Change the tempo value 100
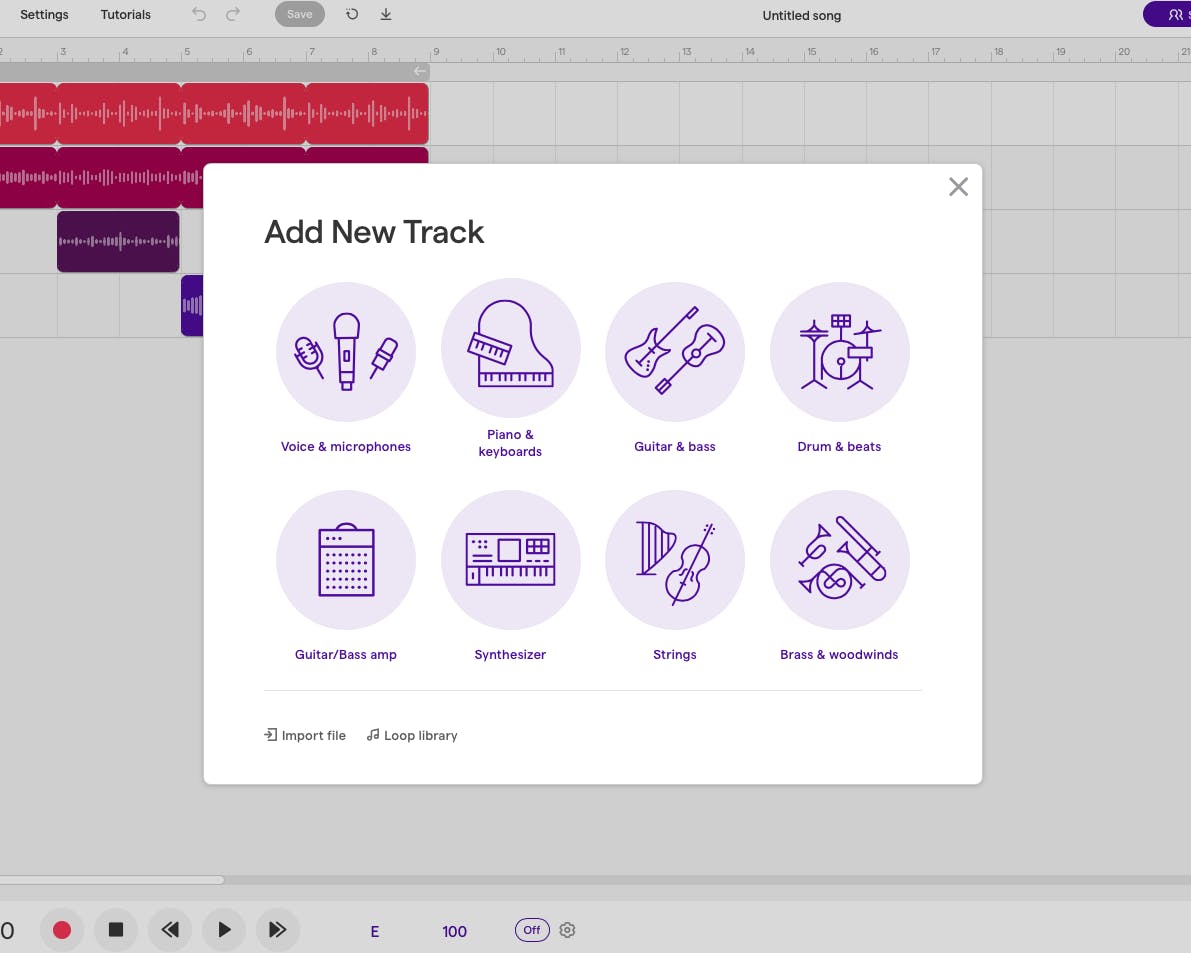Image resolution: width=1191 pixels, height=953 pixels. pyautogui.click(x=454, y=932)
